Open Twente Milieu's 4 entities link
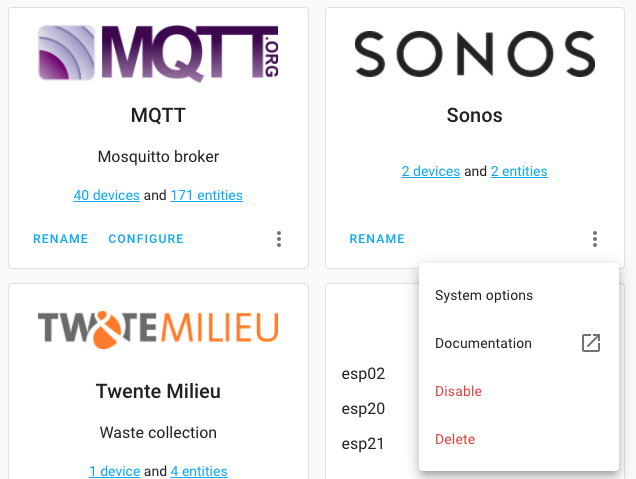 (x=199, y=471)
